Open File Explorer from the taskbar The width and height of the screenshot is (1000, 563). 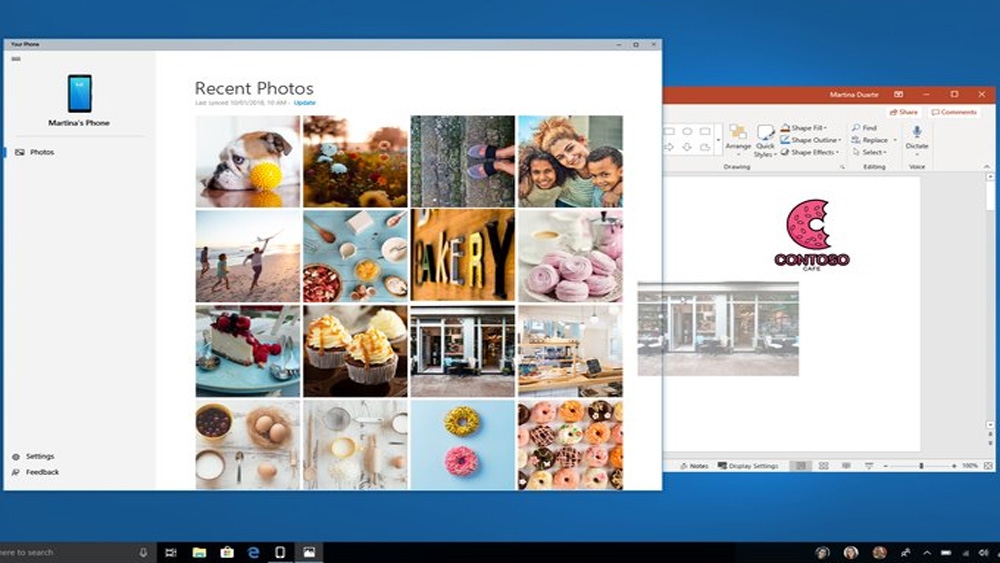(x=199, y=553)
